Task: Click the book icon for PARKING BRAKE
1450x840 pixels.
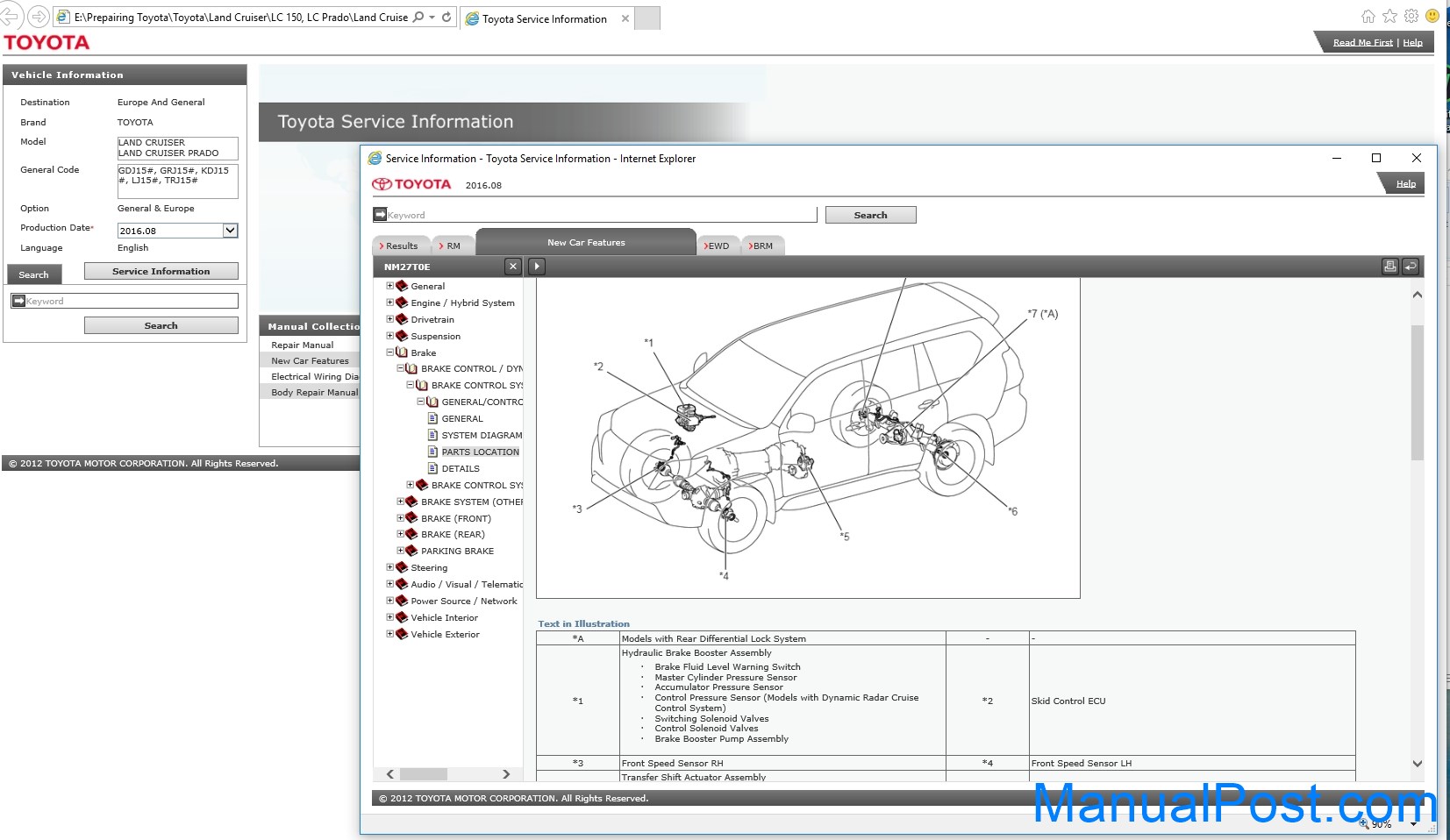Action: click(411, 551)
